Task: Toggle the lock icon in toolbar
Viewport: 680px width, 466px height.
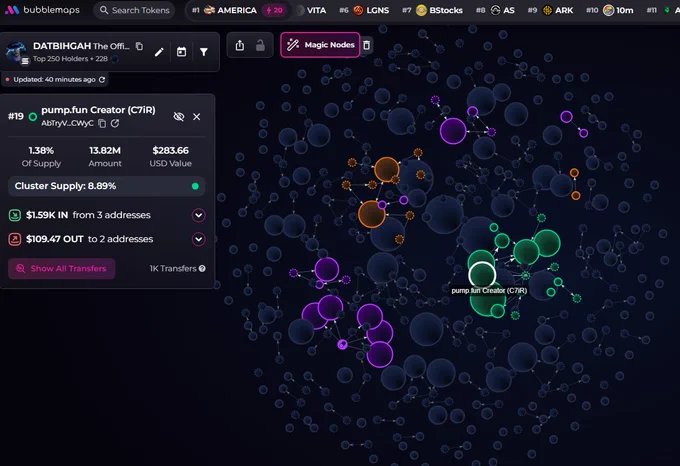Action: (x=260, y=45)
